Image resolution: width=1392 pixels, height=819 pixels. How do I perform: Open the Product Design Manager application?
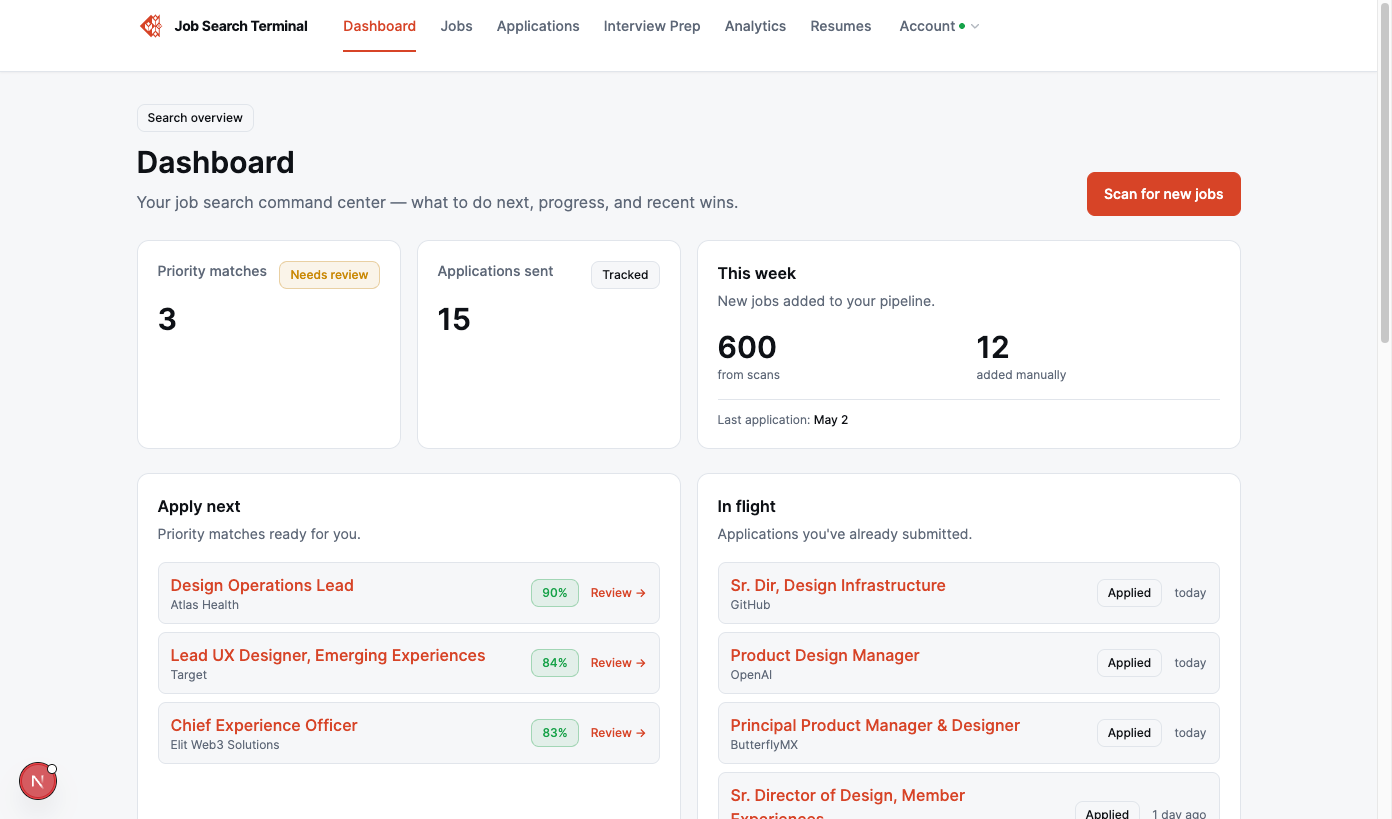[825, 655]
